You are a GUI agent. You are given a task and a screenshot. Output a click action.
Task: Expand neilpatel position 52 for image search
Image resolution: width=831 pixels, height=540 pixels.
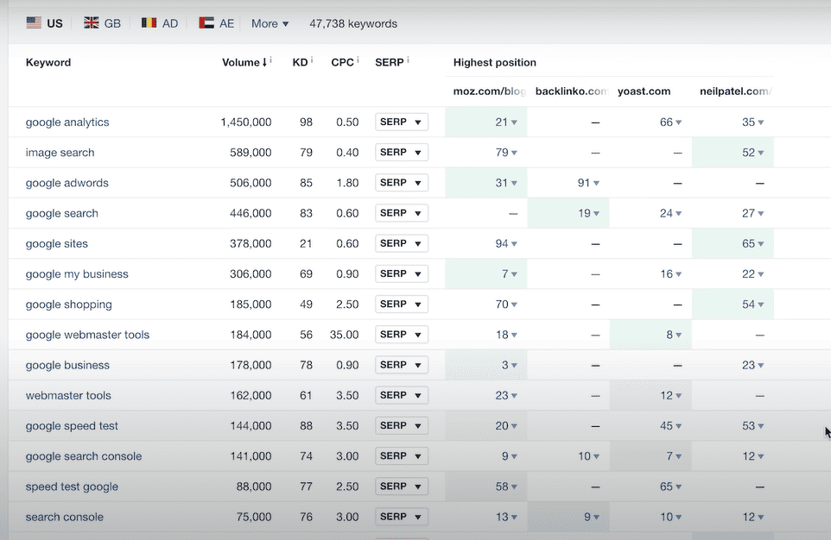coord(753,152)
